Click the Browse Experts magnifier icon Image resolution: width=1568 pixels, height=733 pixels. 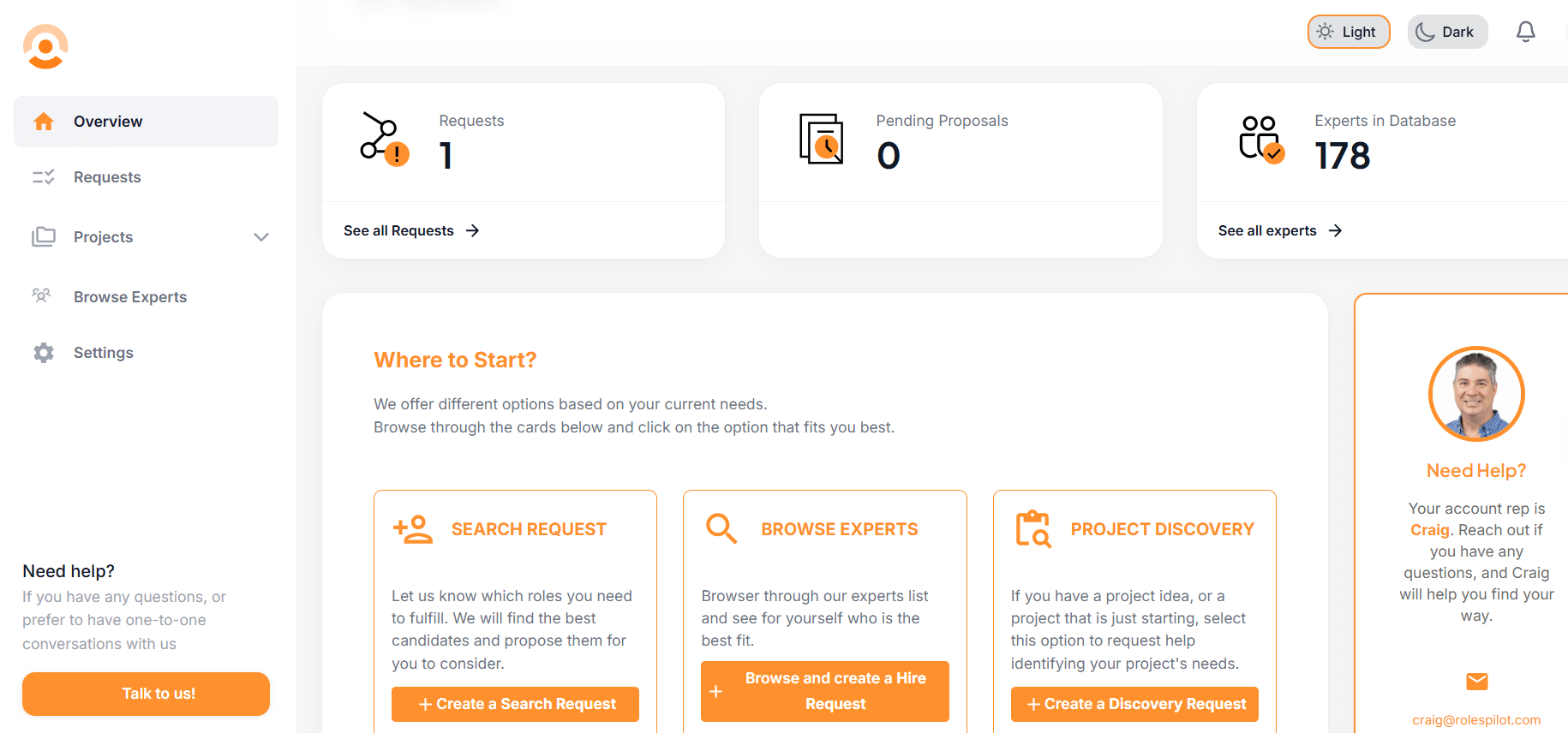click(721, 529)
